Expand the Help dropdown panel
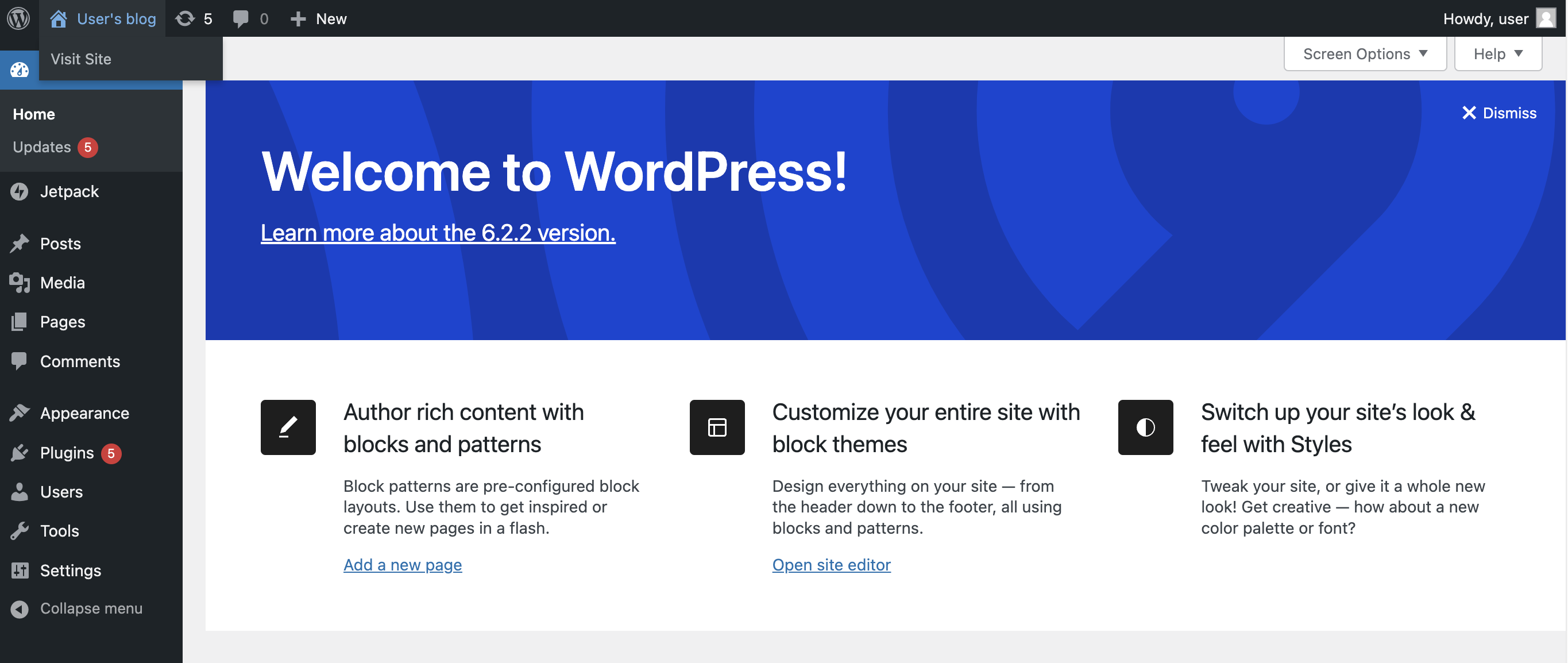1568x663 pixels. point(1497,54)
